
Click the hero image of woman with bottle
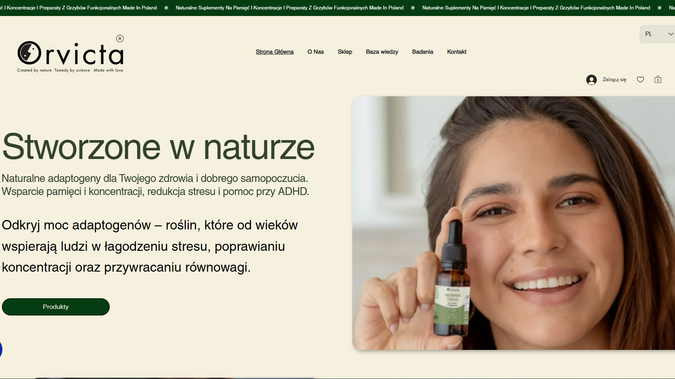pos(514,223)
